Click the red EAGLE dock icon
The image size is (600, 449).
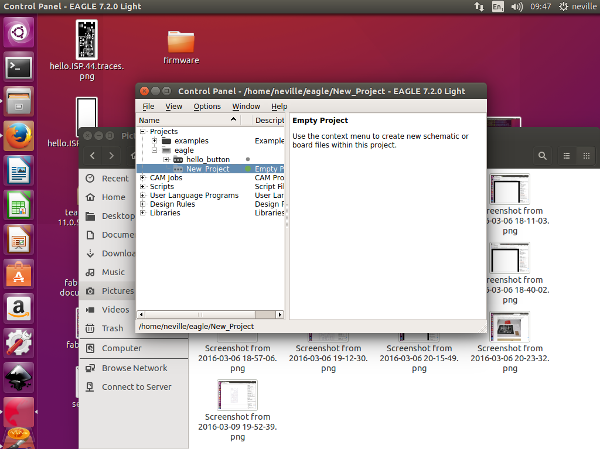(18, 412)
